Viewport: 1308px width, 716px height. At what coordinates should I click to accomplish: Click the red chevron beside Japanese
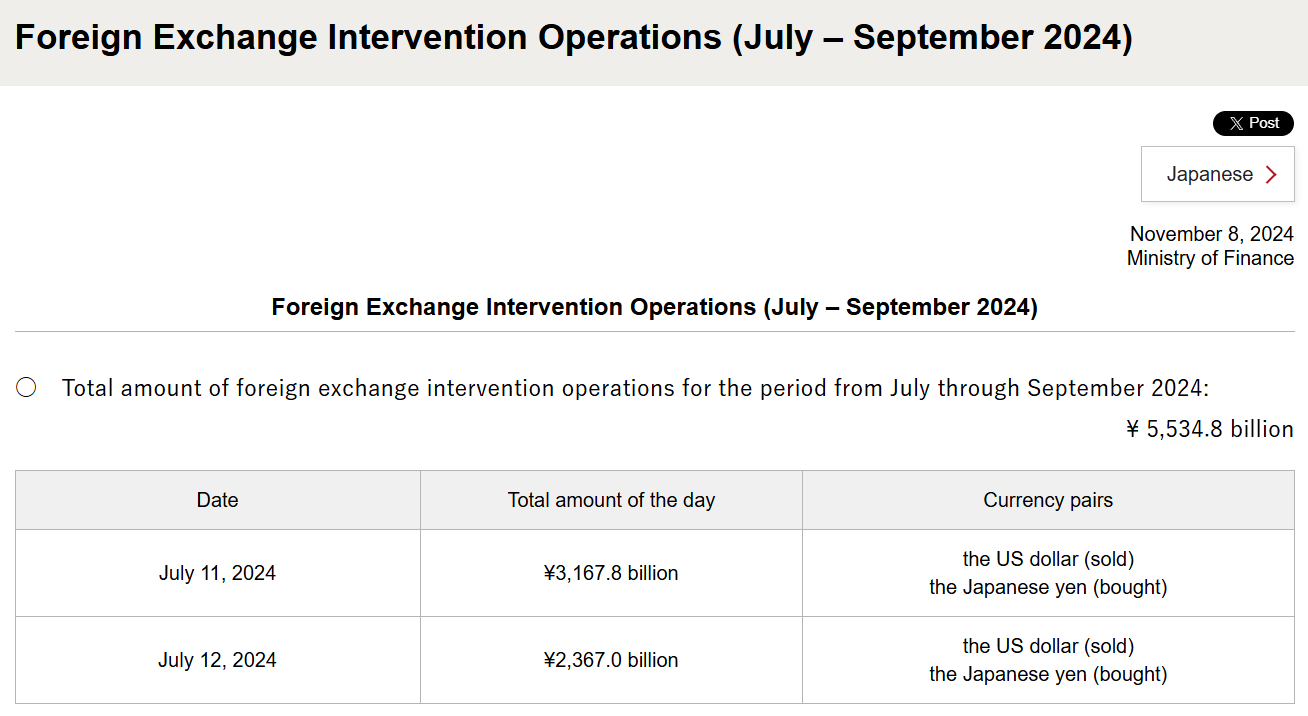point(1271,174)
